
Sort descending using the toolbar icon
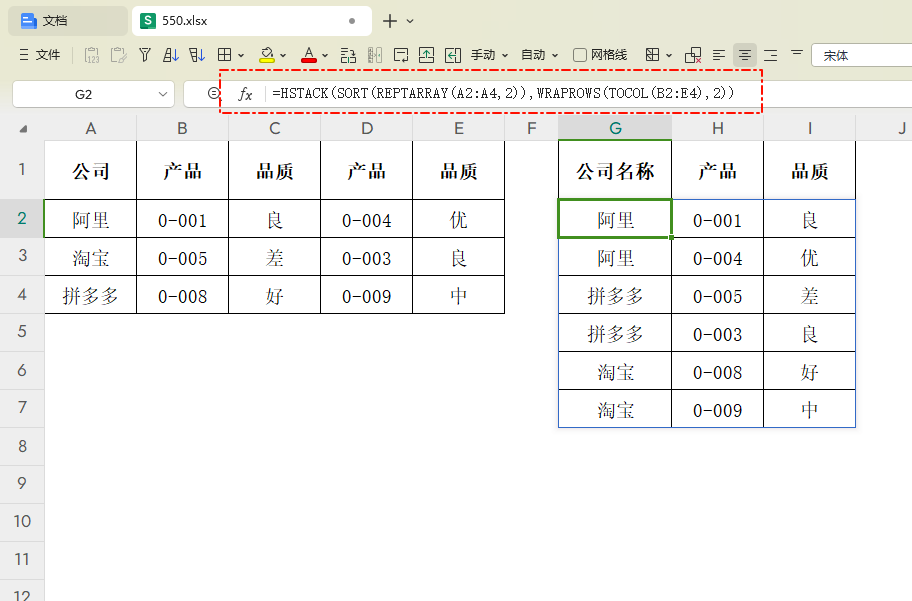point(197,55)
